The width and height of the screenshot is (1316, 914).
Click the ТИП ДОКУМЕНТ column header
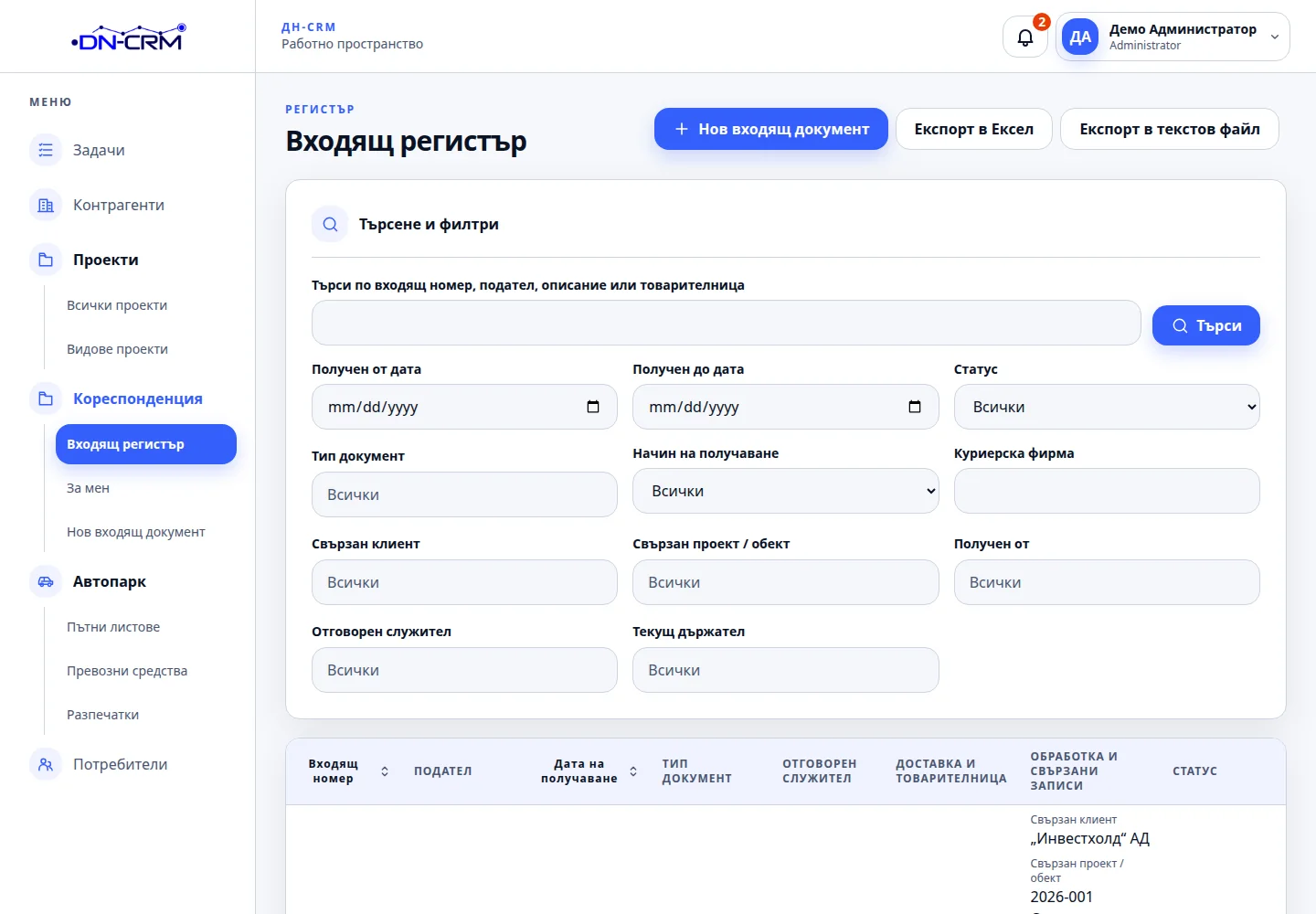(x=697, y=771)
